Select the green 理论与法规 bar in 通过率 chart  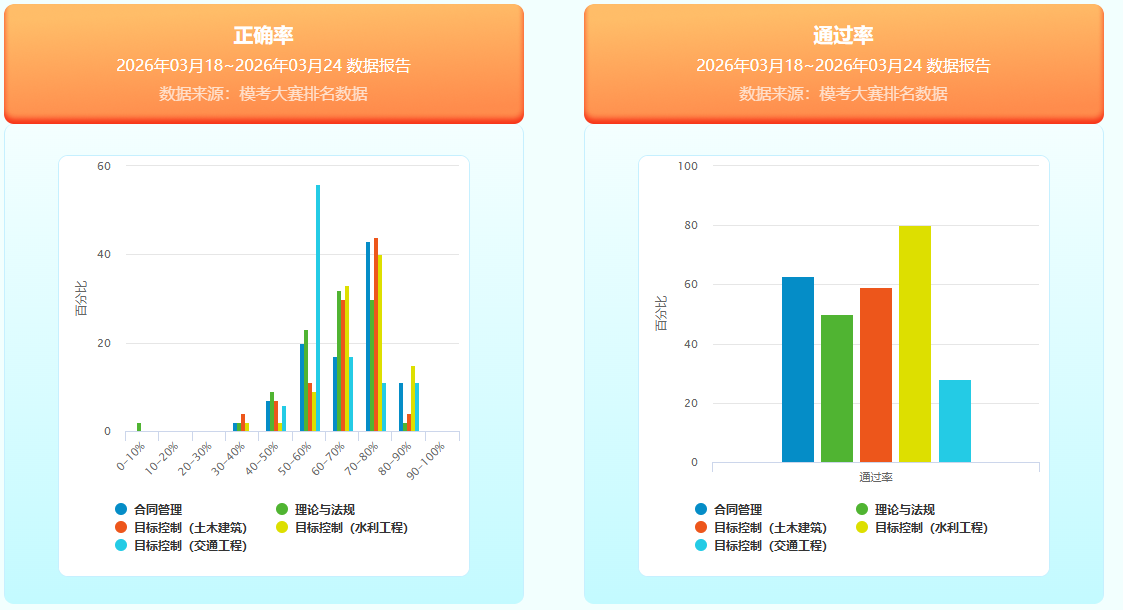pos(837,388)
